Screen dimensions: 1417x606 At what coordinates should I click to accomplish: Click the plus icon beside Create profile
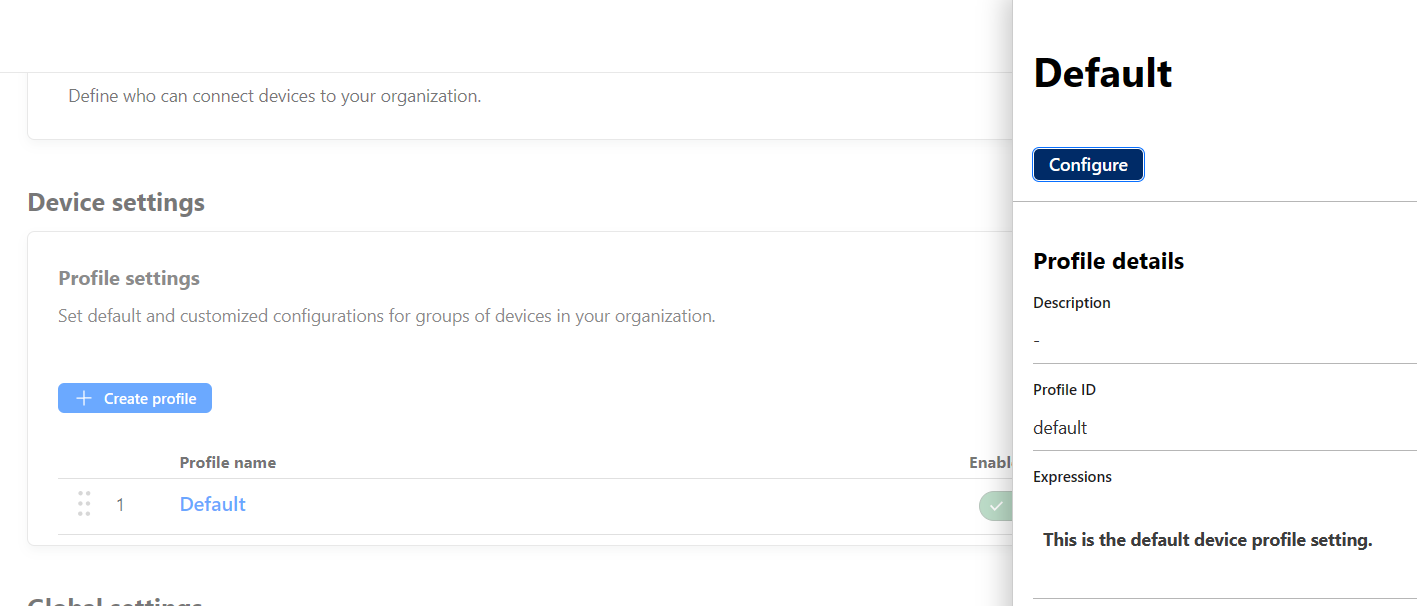coord(84,399)
